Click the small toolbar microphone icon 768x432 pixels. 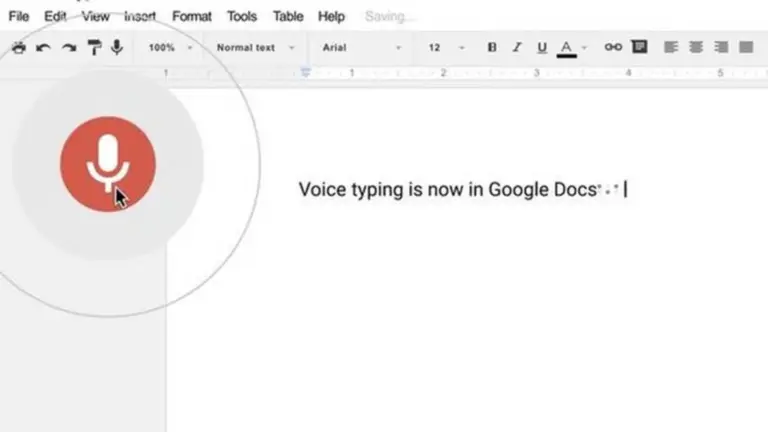coord(117,48)
